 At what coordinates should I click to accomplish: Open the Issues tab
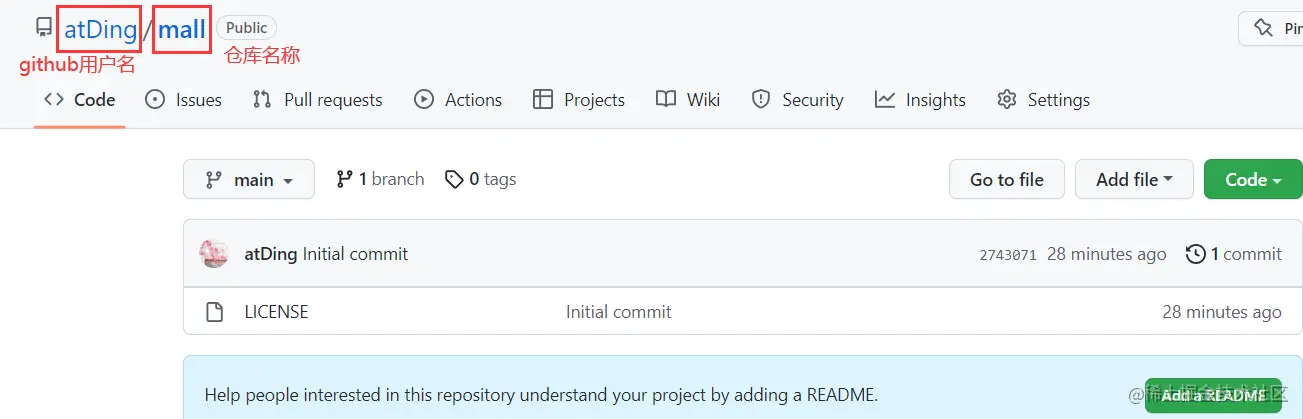tap(184, 100)
